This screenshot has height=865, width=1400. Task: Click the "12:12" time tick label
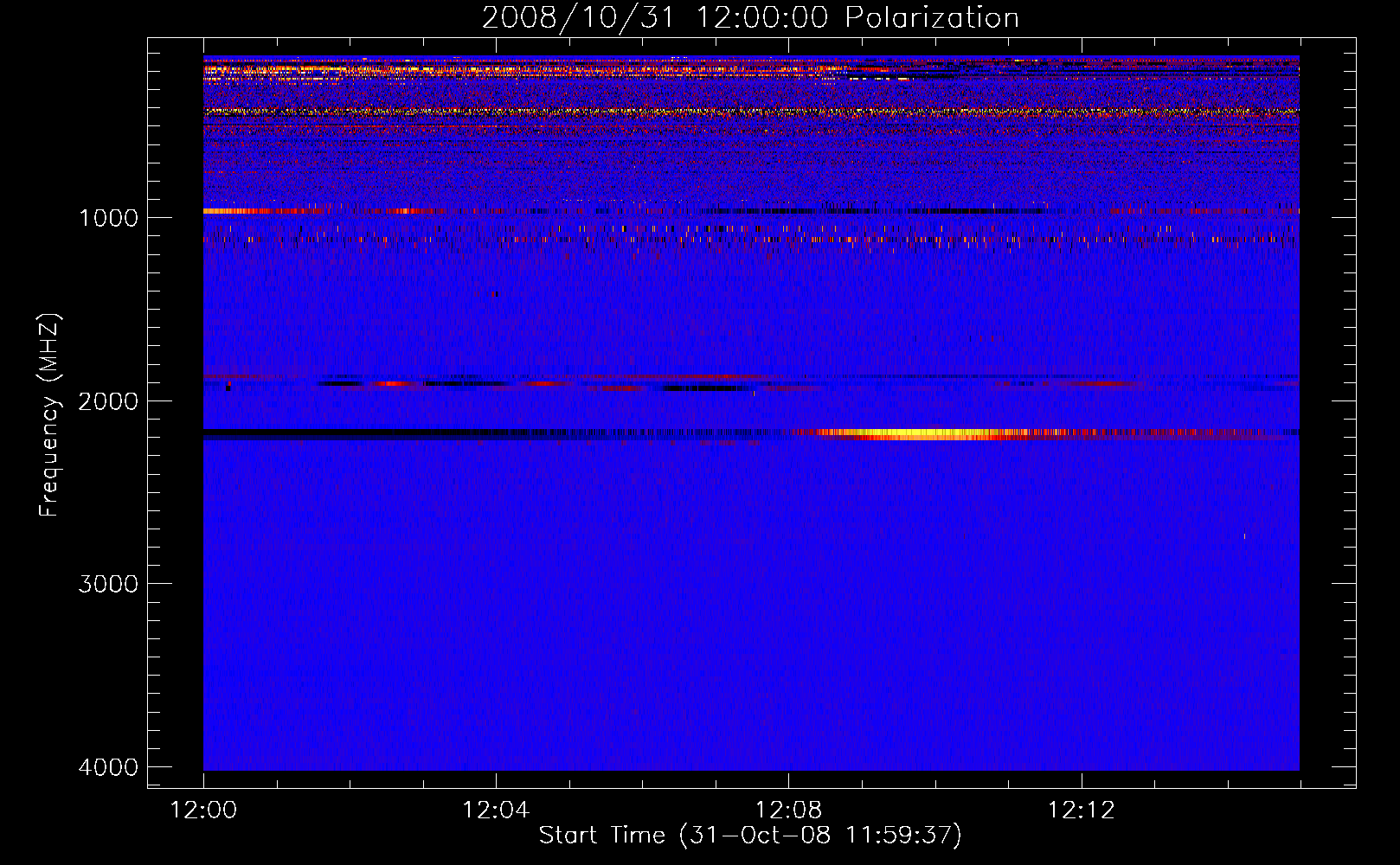click(x=1082, y=810)
